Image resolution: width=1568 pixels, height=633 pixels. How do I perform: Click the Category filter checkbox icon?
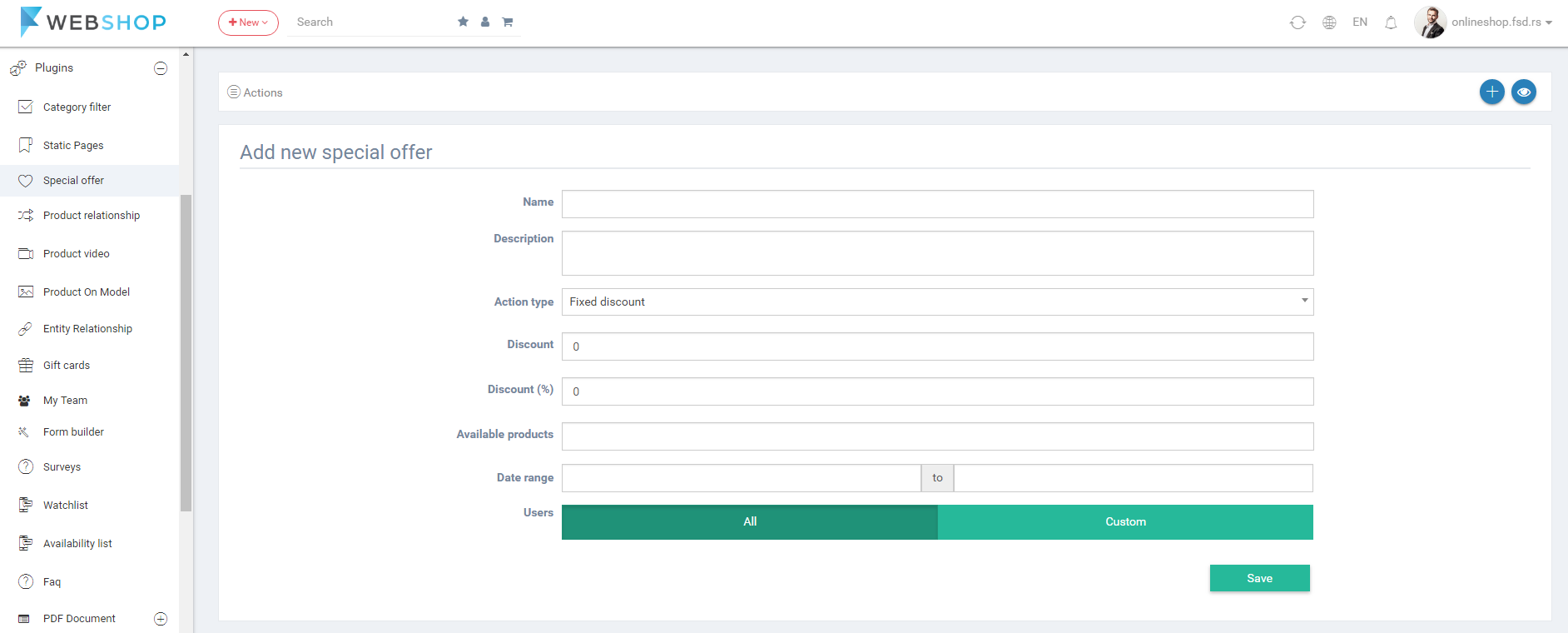pyautogui.click(x=26, y=107)
